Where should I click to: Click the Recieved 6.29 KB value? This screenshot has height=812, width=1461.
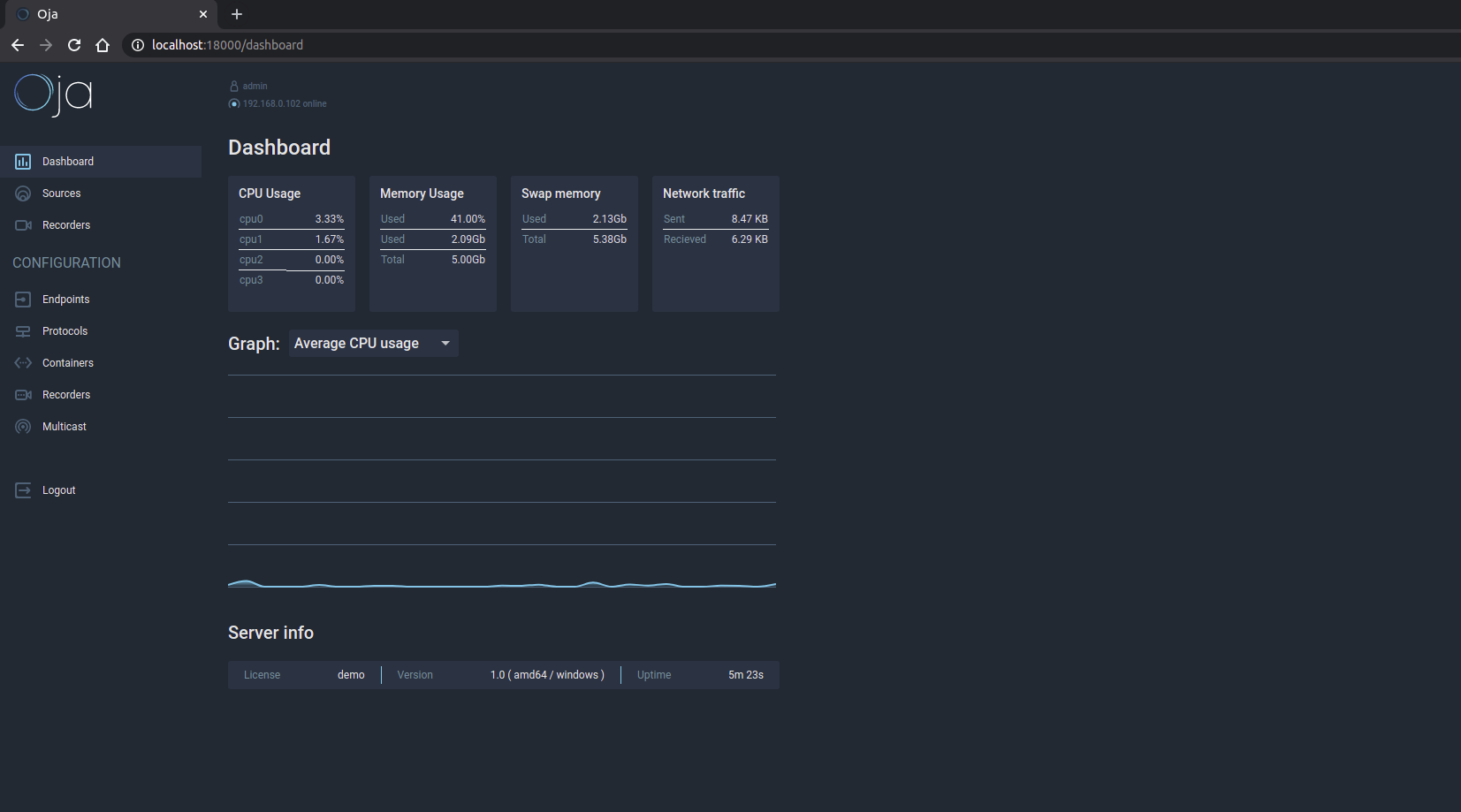click(x=750, y=239)
